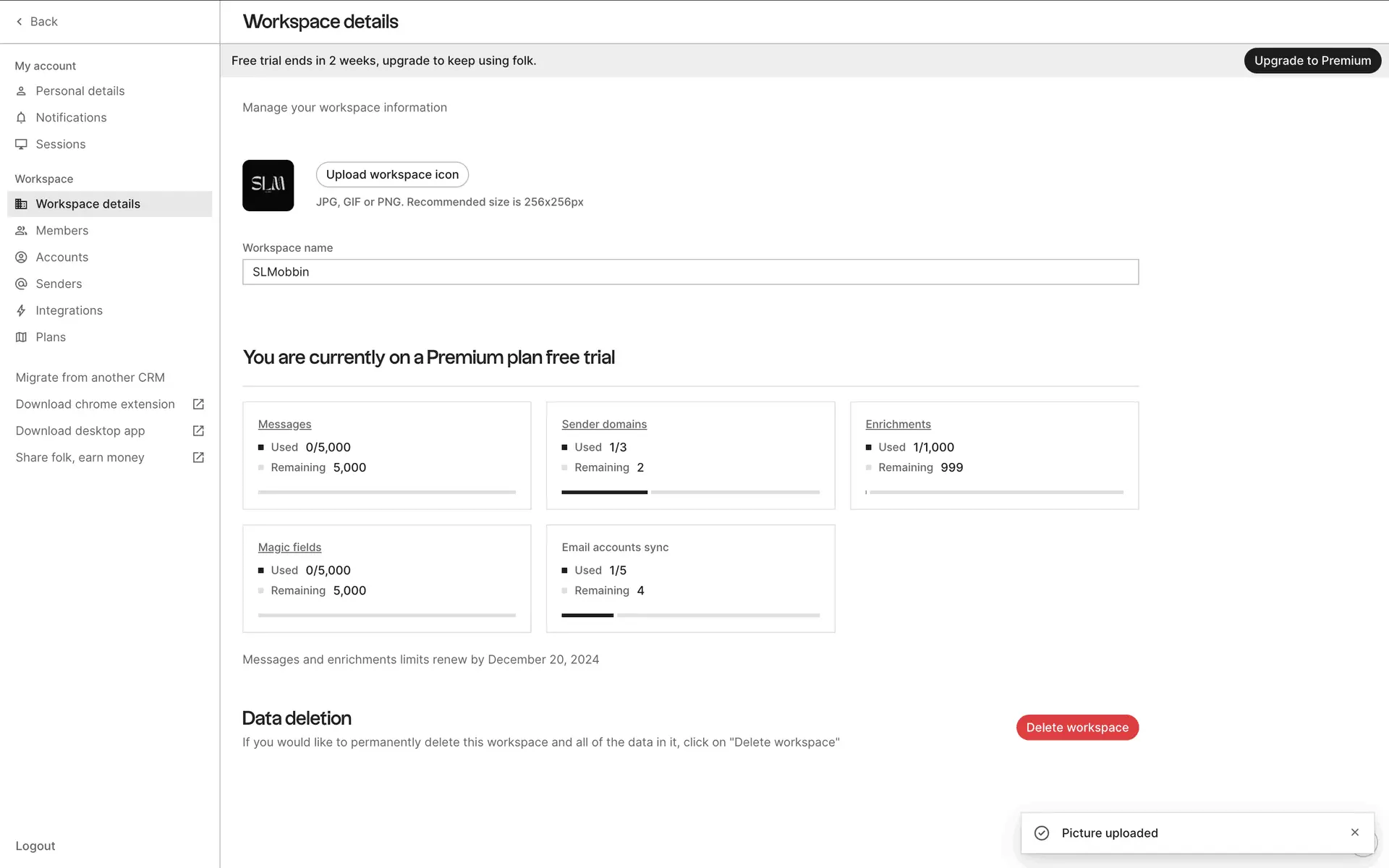Click the Upload workspace icon button
Image resolution: width=1389 pixels, height=868 pixels.
tap(392, 174)
